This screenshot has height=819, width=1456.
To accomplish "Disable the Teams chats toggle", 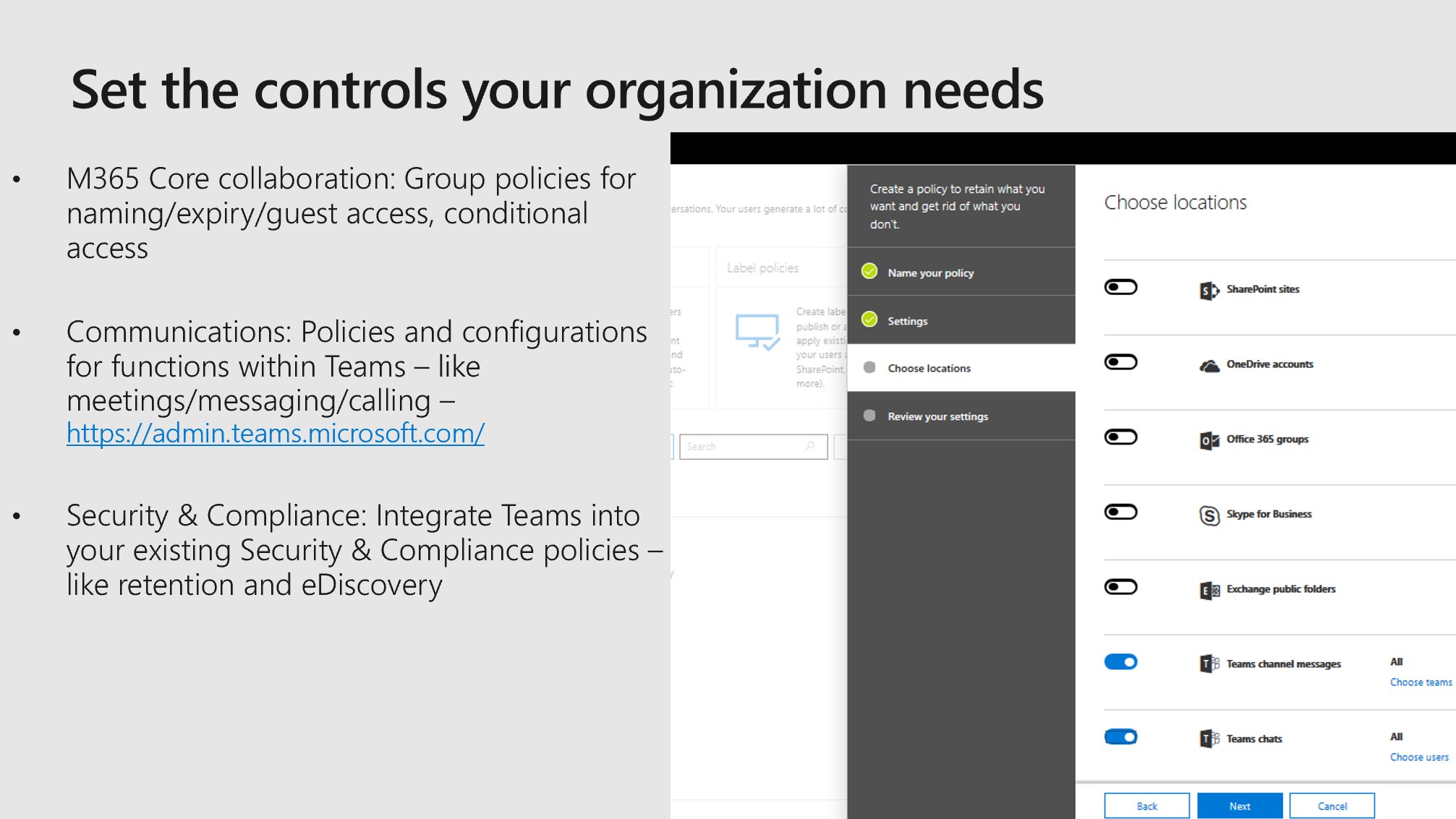I will (1120, 737).
